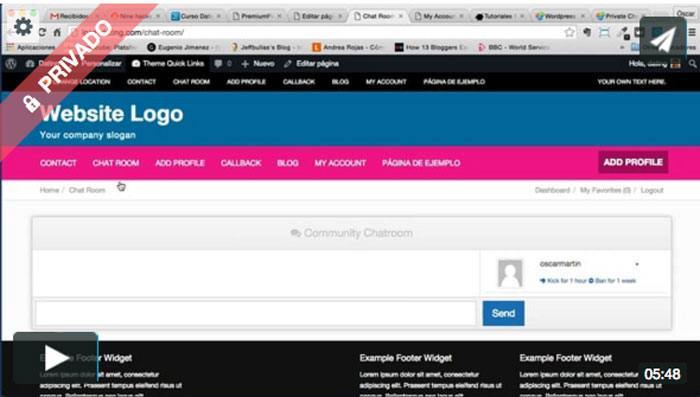Open CONTACT in the pink navigation bar
700x397 pixels.
click(58, 163)
